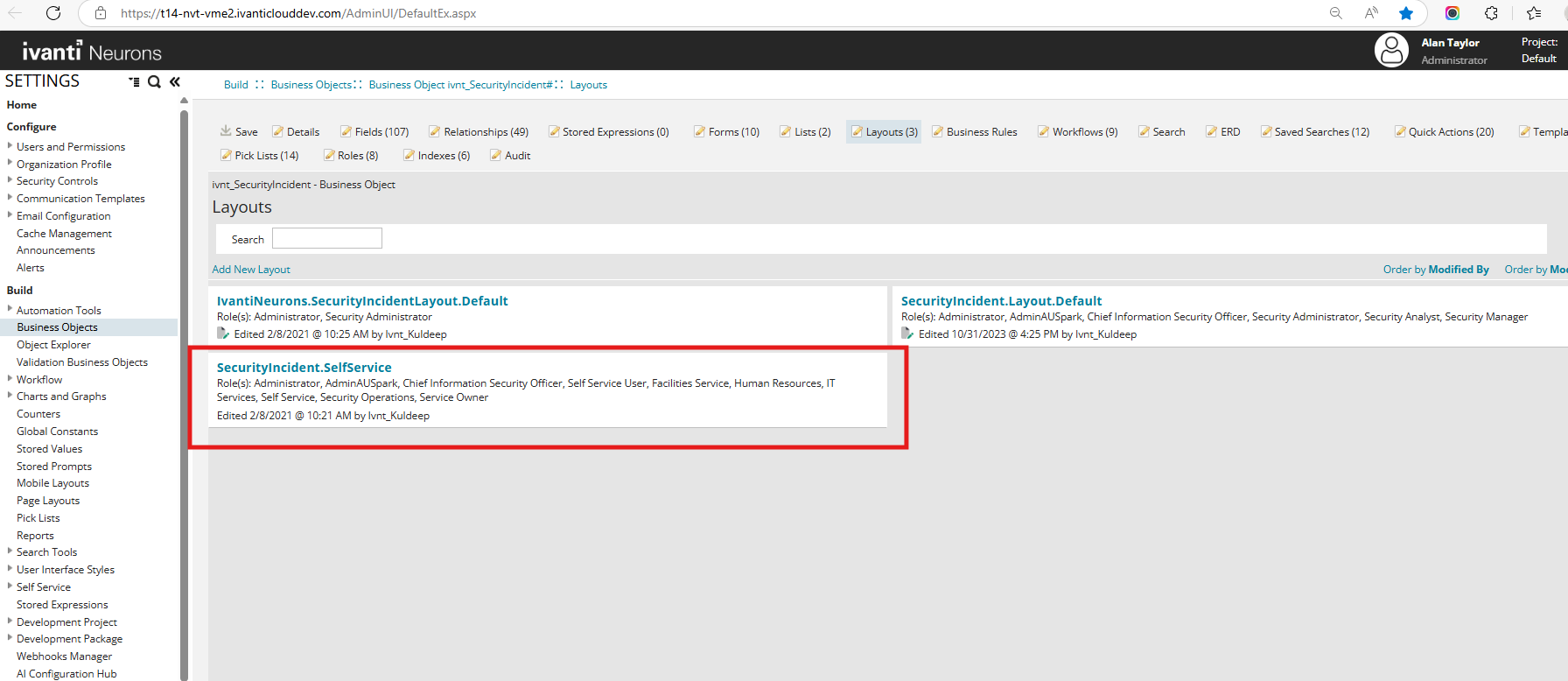Click edit icon beside IvantiNeurons layout date
Screen dimensions: 1568x681
pyautogui.click(x=223, y=333)
